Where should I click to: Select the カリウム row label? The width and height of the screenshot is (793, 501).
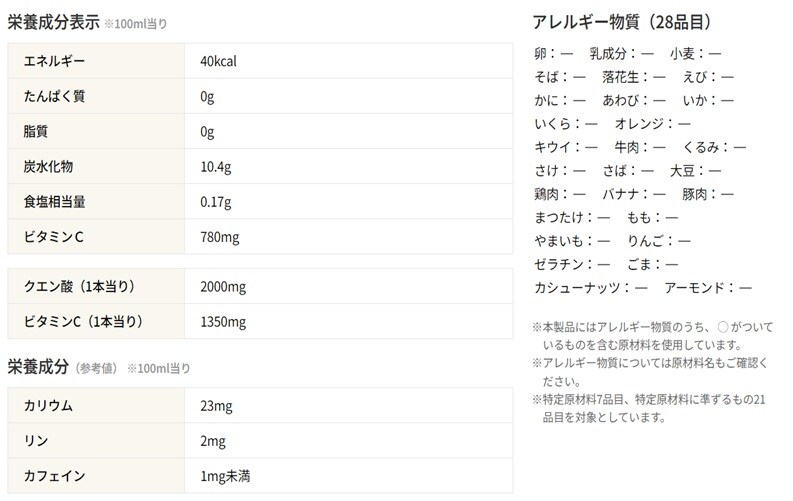click(x=48, y=406)
